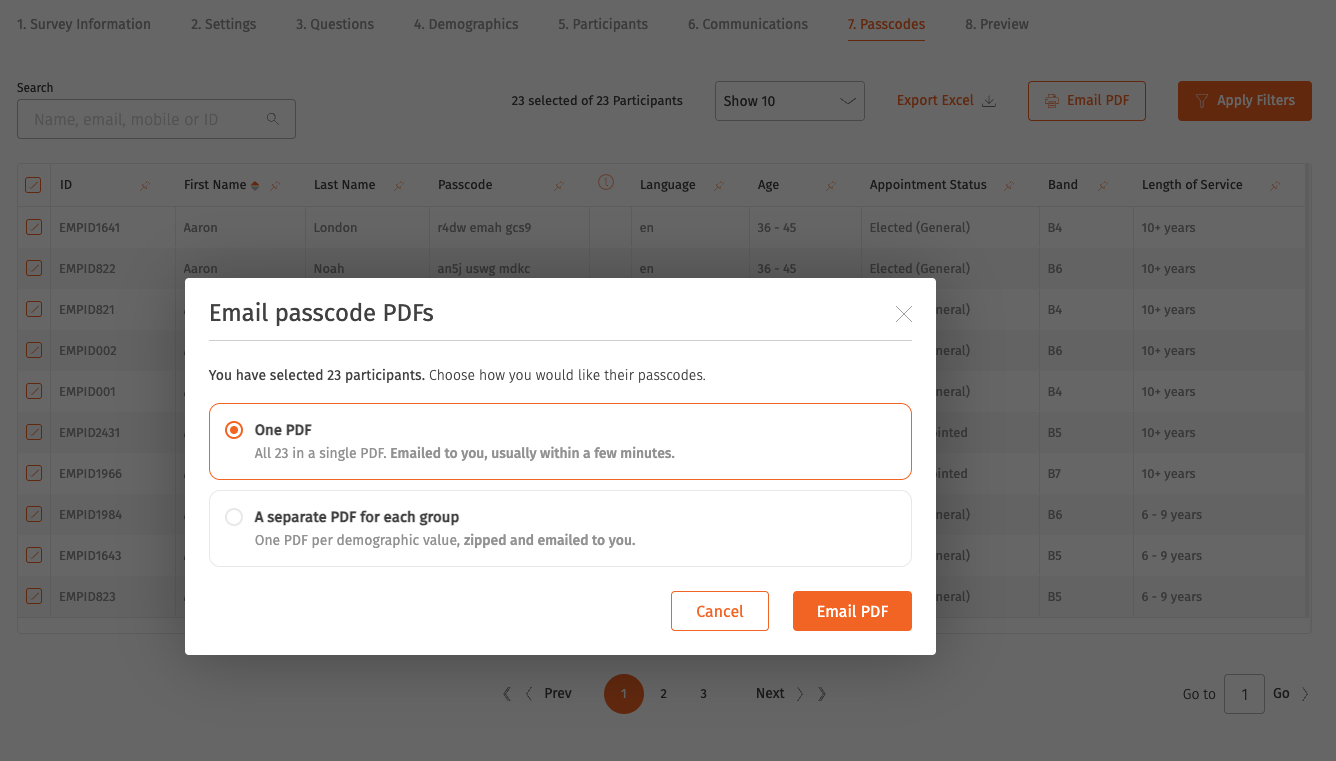Image resolution: width=1336 pixels, height=761 pixels.
Task: Click the search magnifier icon
Action: (273, 119)
